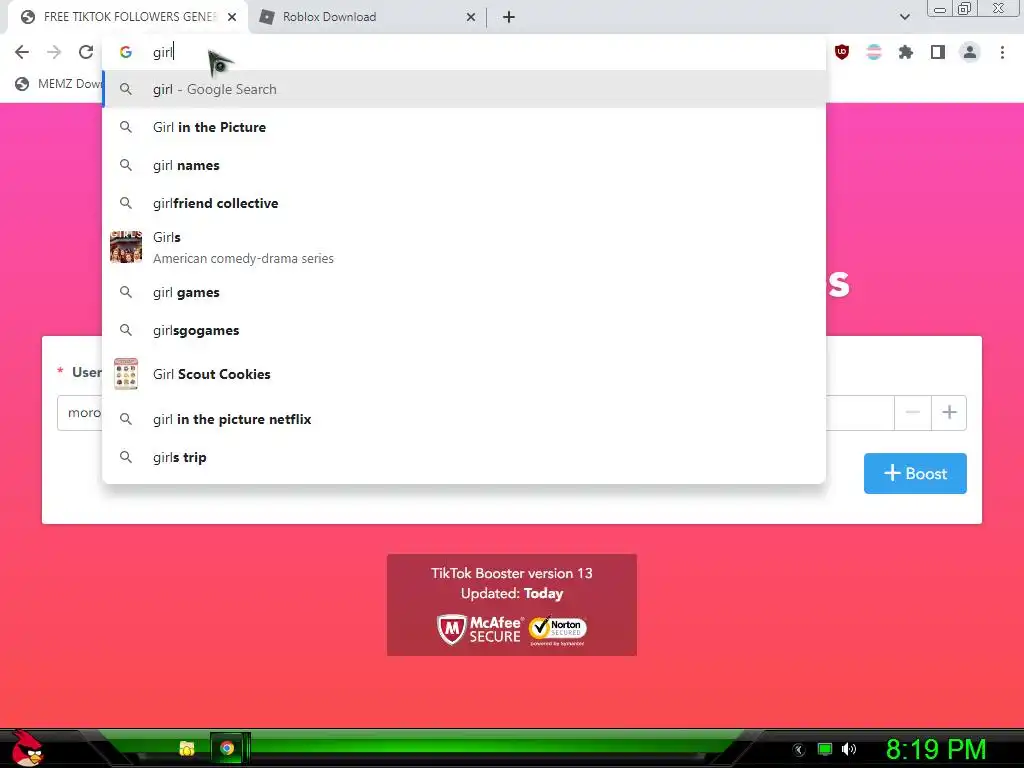The width and height of the screenshot is (1024, 768).
Task: Choose the 'Girl in the Picture' suggestion
Action: (x=464, y=127)
